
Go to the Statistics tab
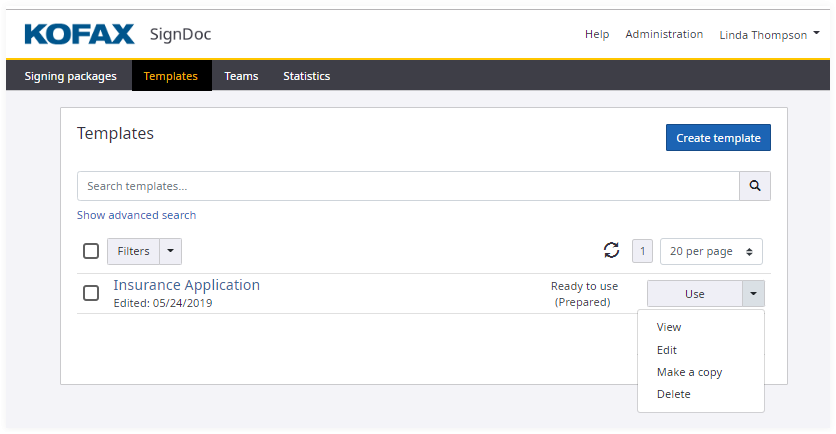306,76
